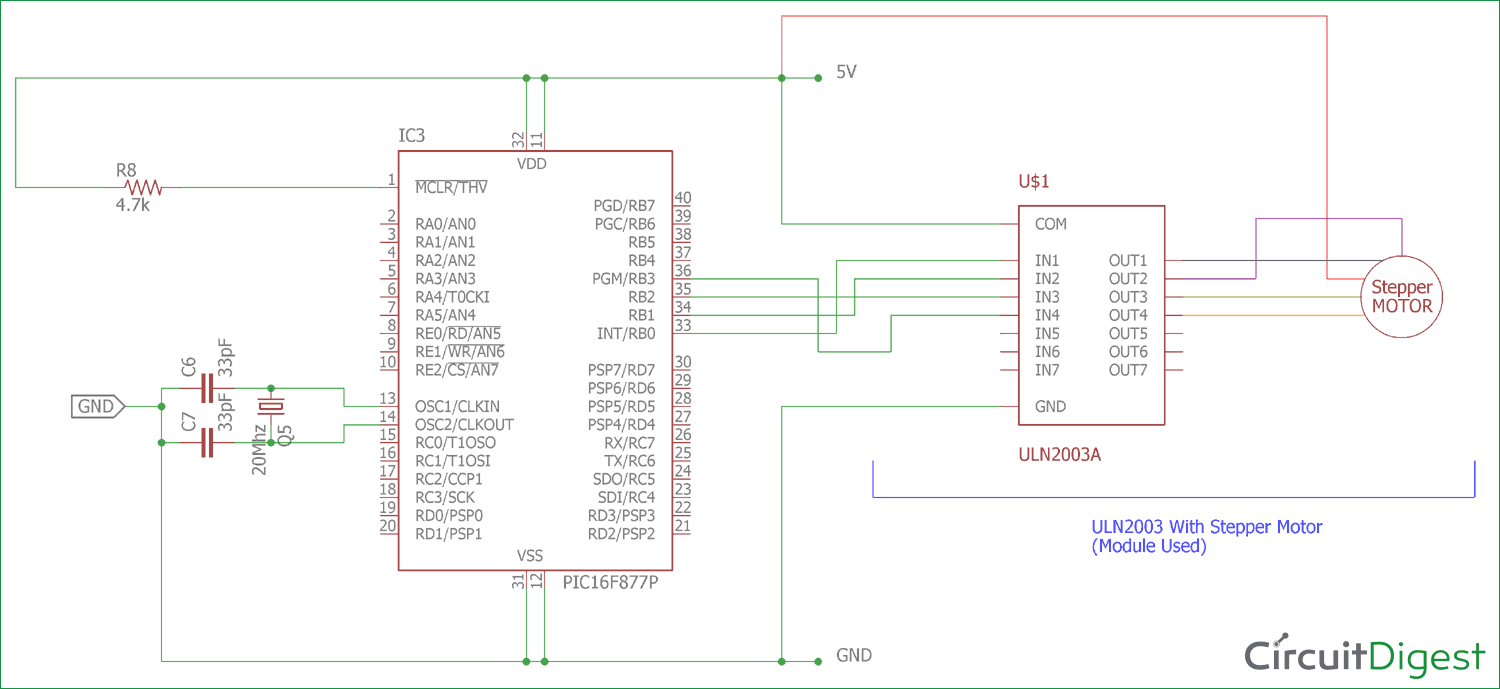Click the CircuitDigest logo
1500x689 pixels.
pos(1362,656)
